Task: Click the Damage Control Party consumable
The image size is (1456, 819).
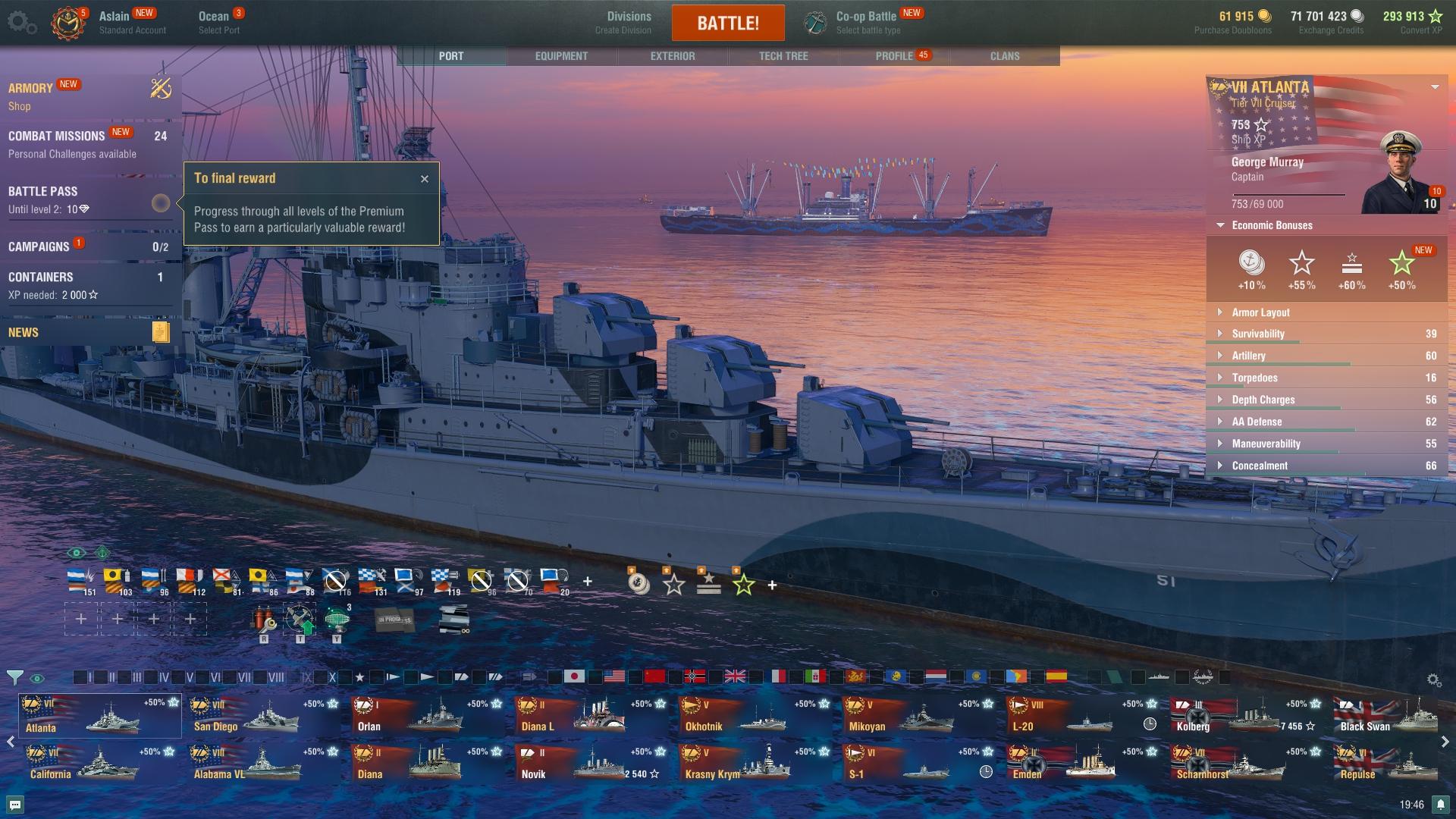Action: click(x=263, y=620)
